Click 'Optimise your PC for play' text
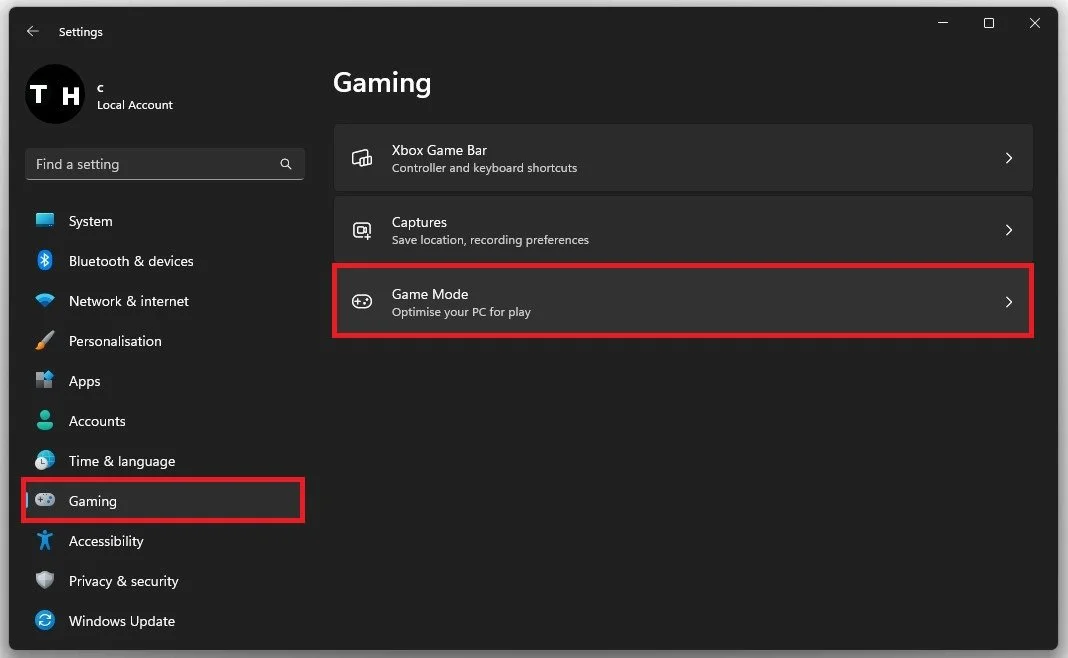The image size is (1068, 658). tap(461, 312)
